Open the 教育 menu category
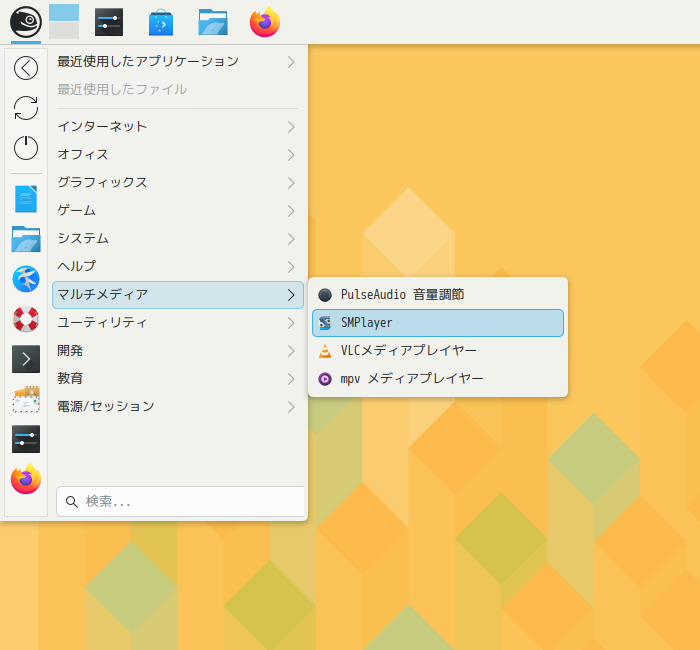Screen dimensions: 700x650 178,379
